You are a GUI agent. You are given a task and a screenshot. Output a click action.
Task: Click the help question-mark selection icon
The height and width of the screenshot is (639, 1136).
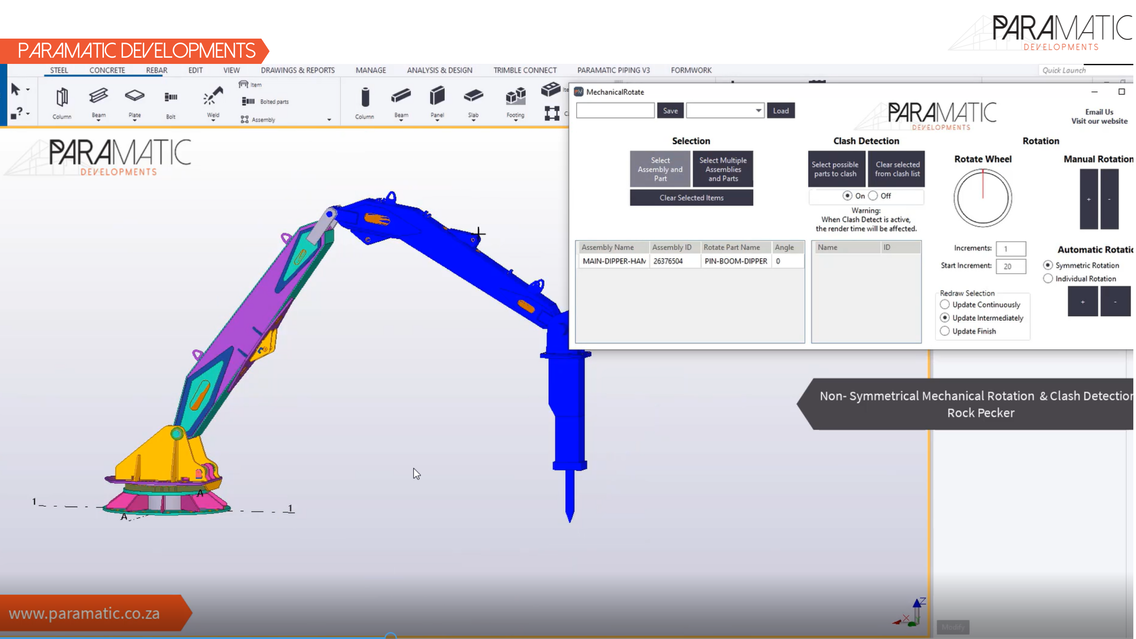(17, 113)
